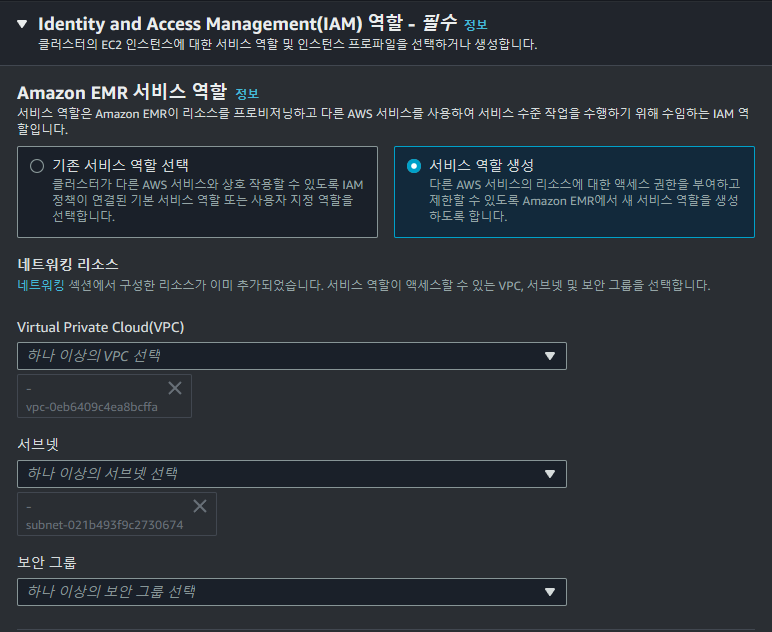Screen dimensions: 772x632
Task: Open 정보 link beside Amazon EMR 서비스 역할
Action: (x=247, y=94)
